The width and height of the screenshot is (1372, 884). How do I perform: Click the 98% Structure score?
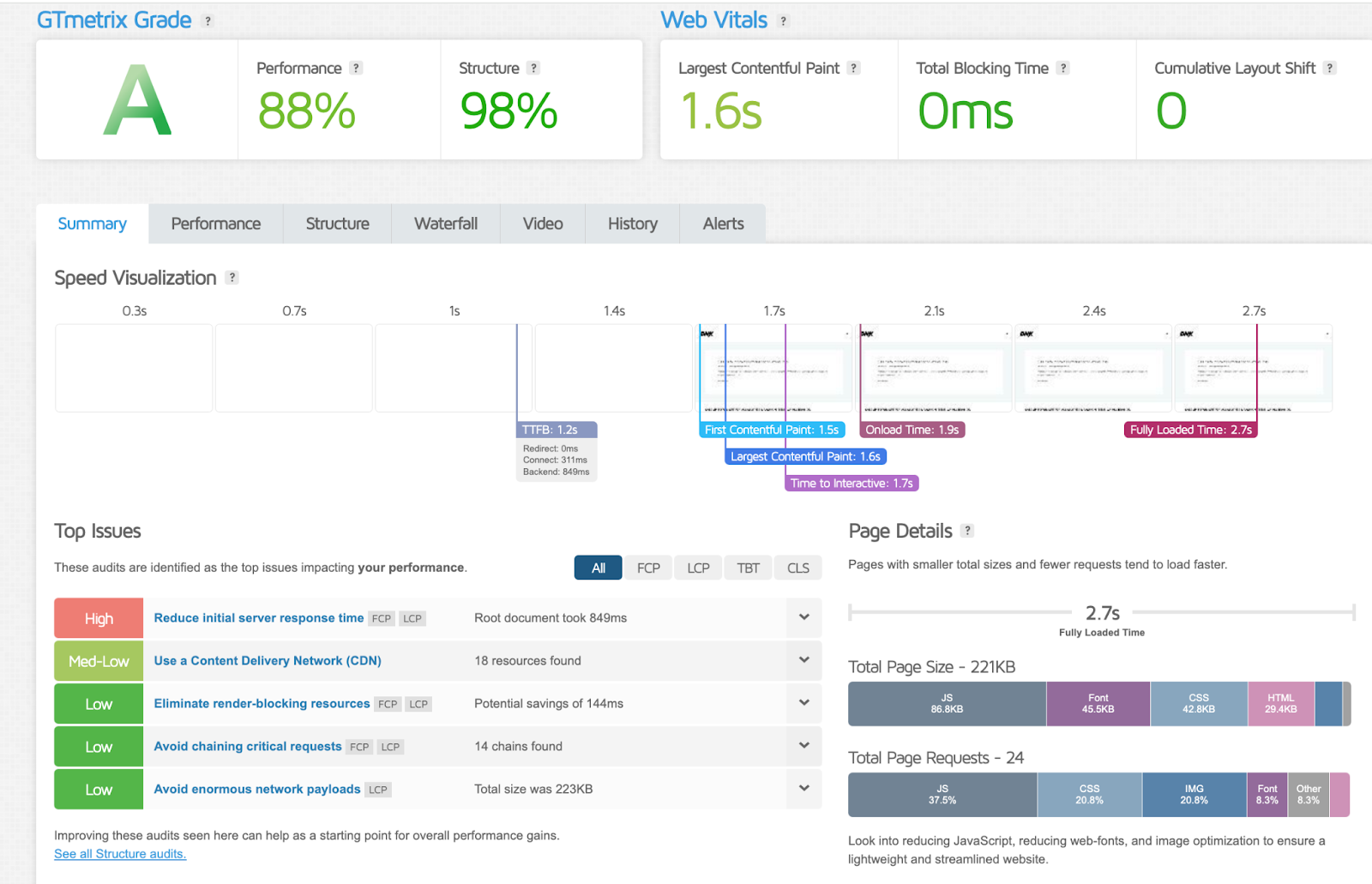click(x=509, y=111)
